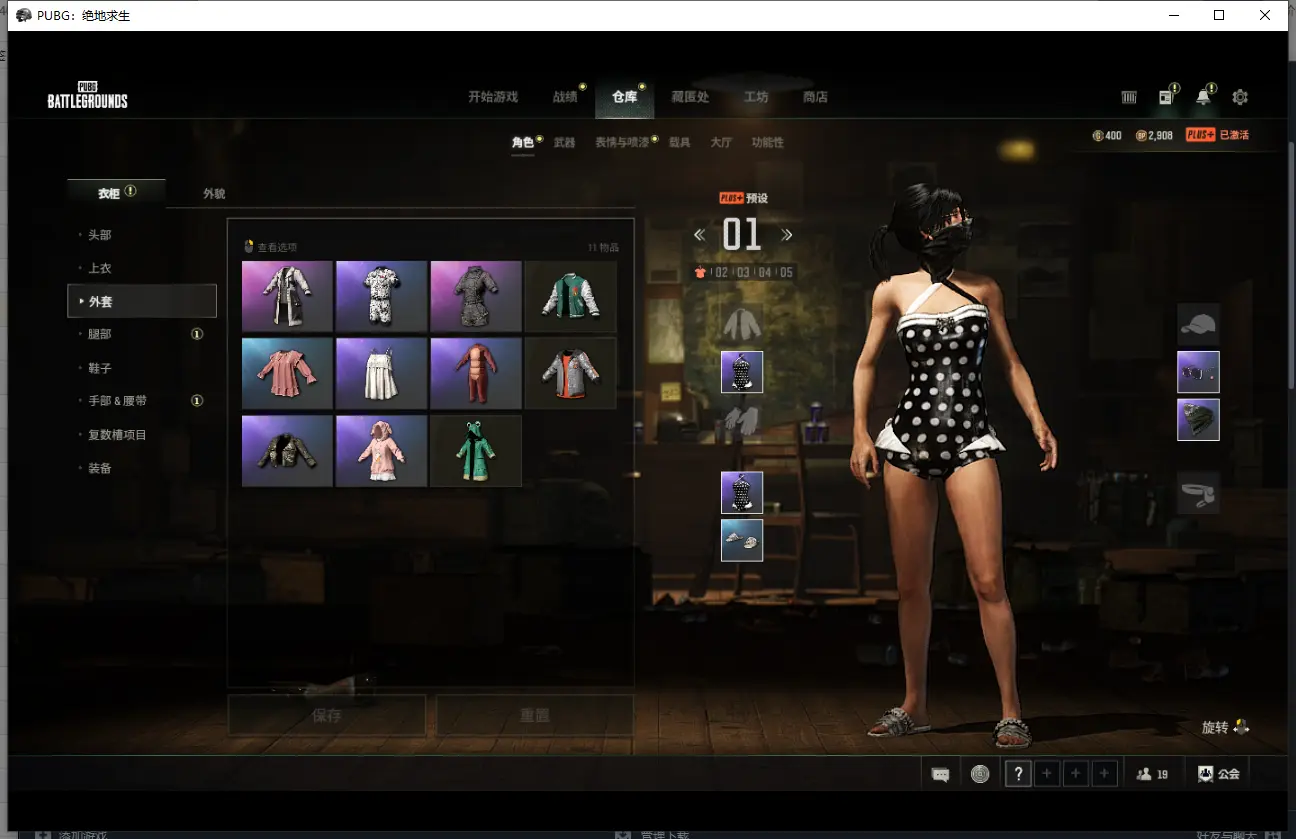Open the notifications bell icon
Screen dimensions: 1296x839
(1203, 97)
